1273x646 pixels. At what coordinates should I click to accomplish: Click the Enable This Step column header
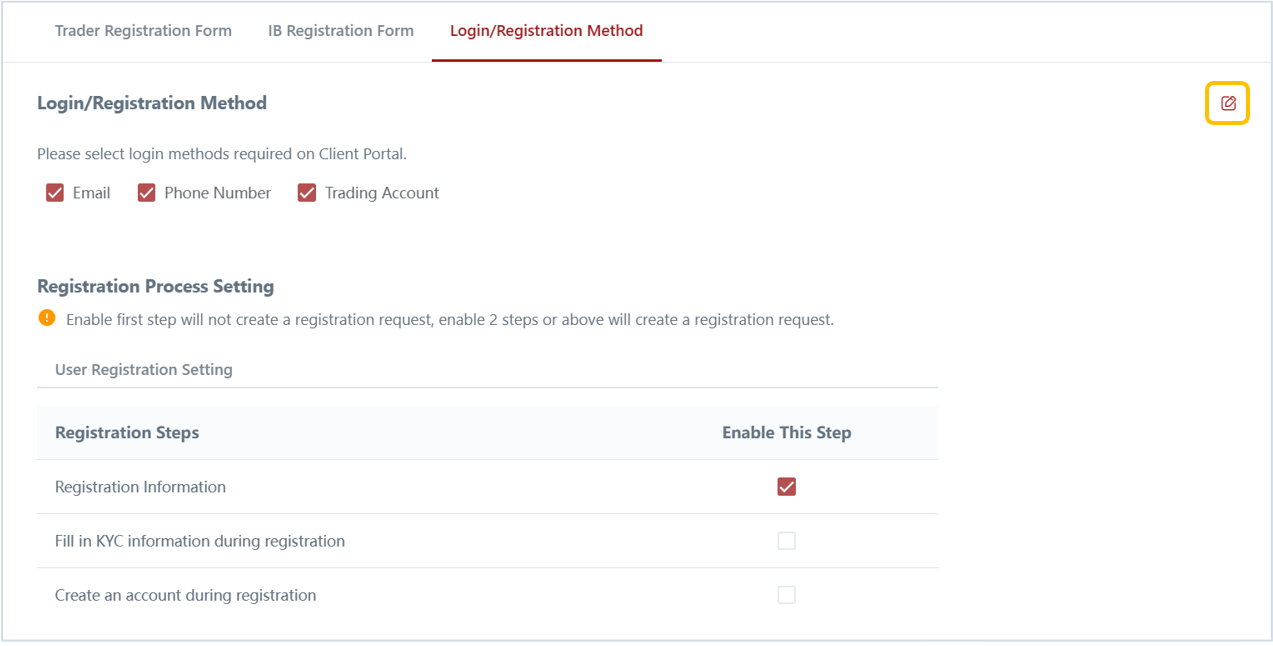787,433
